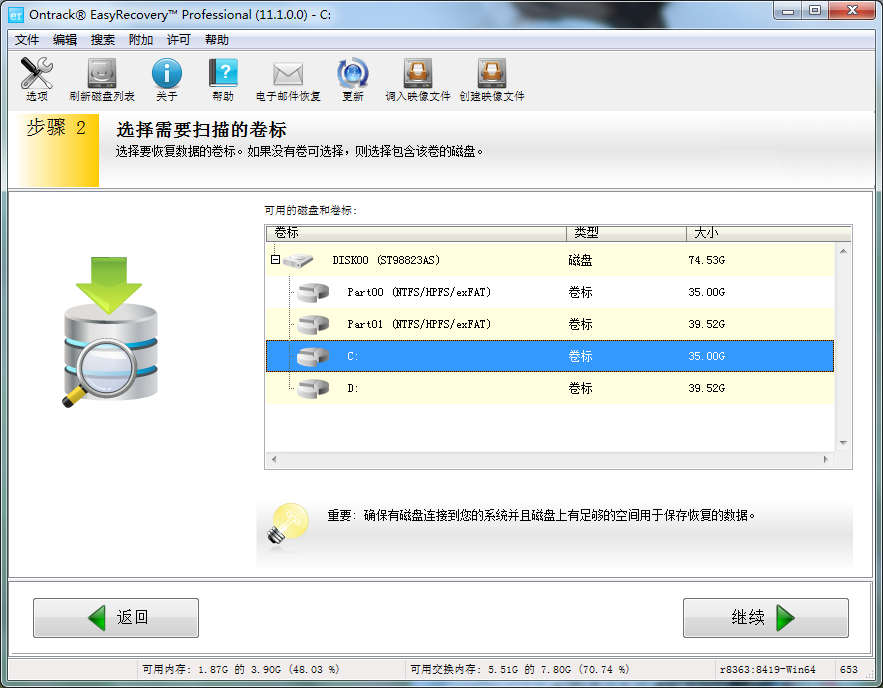The width and height of the screenshot is (883, 688).
Task: Click the horizontal scrollbar left arrow
Action: point(274,459)
